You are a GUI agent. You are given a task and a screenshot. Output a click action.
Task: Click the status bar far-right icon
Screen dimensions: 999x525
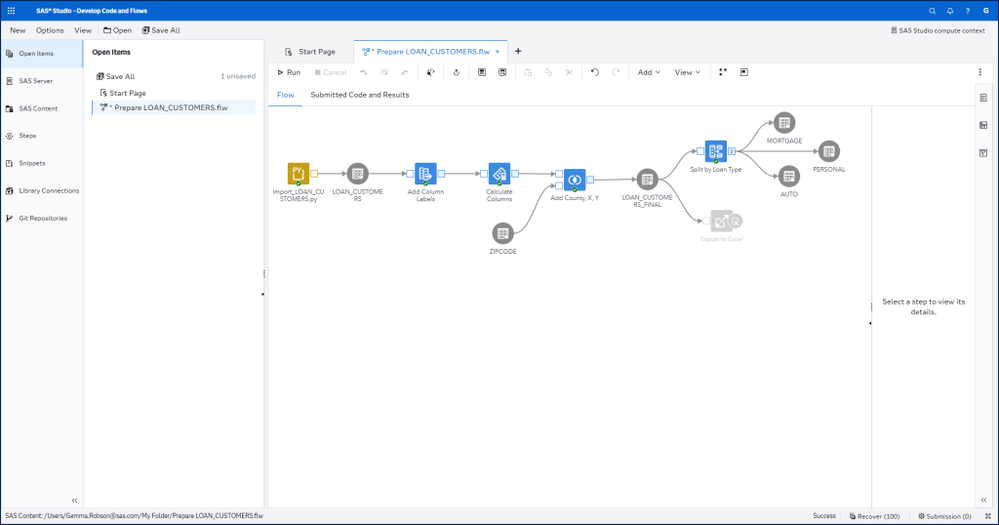pyautogui.click(x=988, y=516)
